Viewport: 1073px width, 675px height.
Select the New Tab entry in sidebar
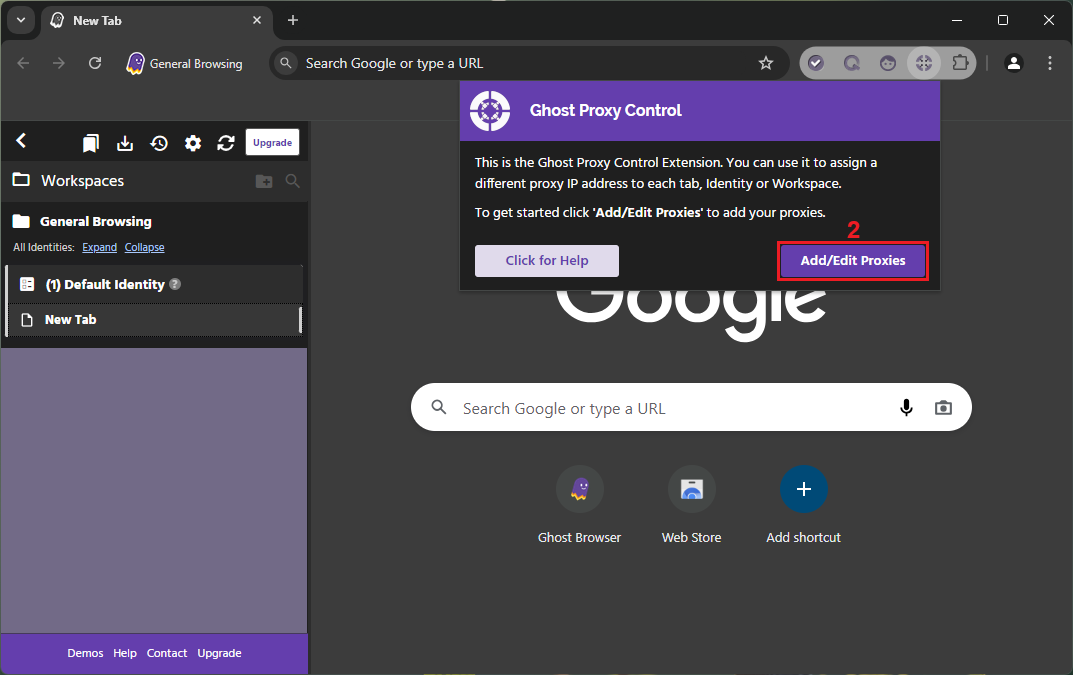pyautogui.click(x=154, y=320)
